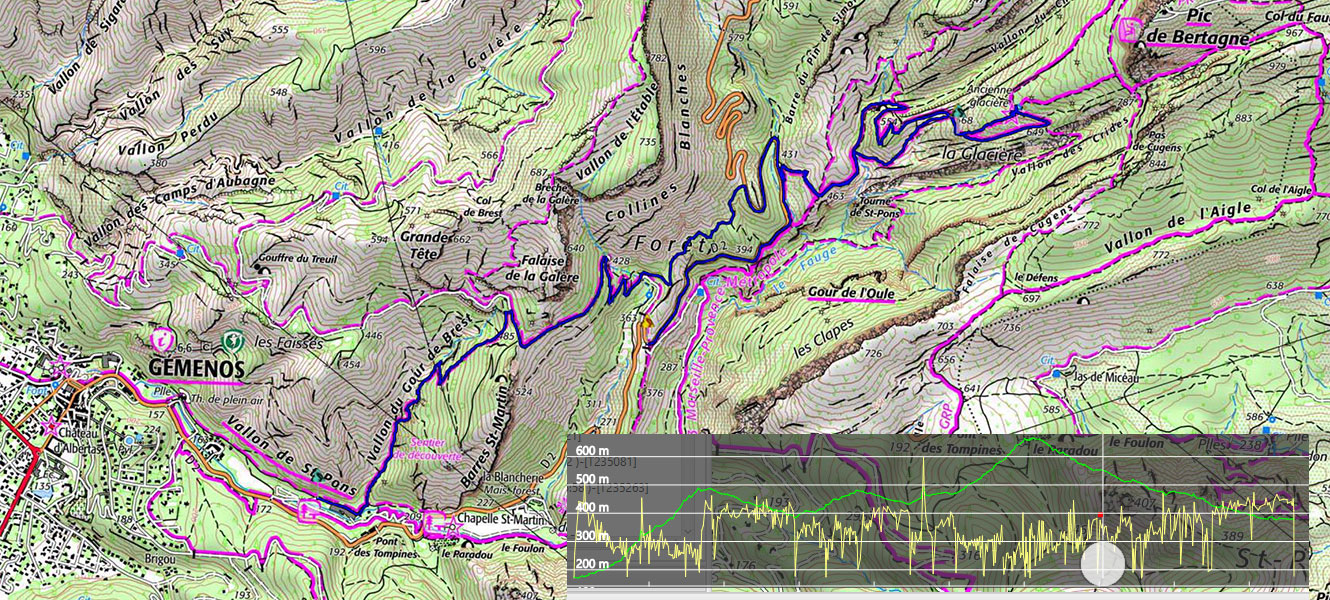Click the '200 m' label on the elevation chart

point(590,565)
